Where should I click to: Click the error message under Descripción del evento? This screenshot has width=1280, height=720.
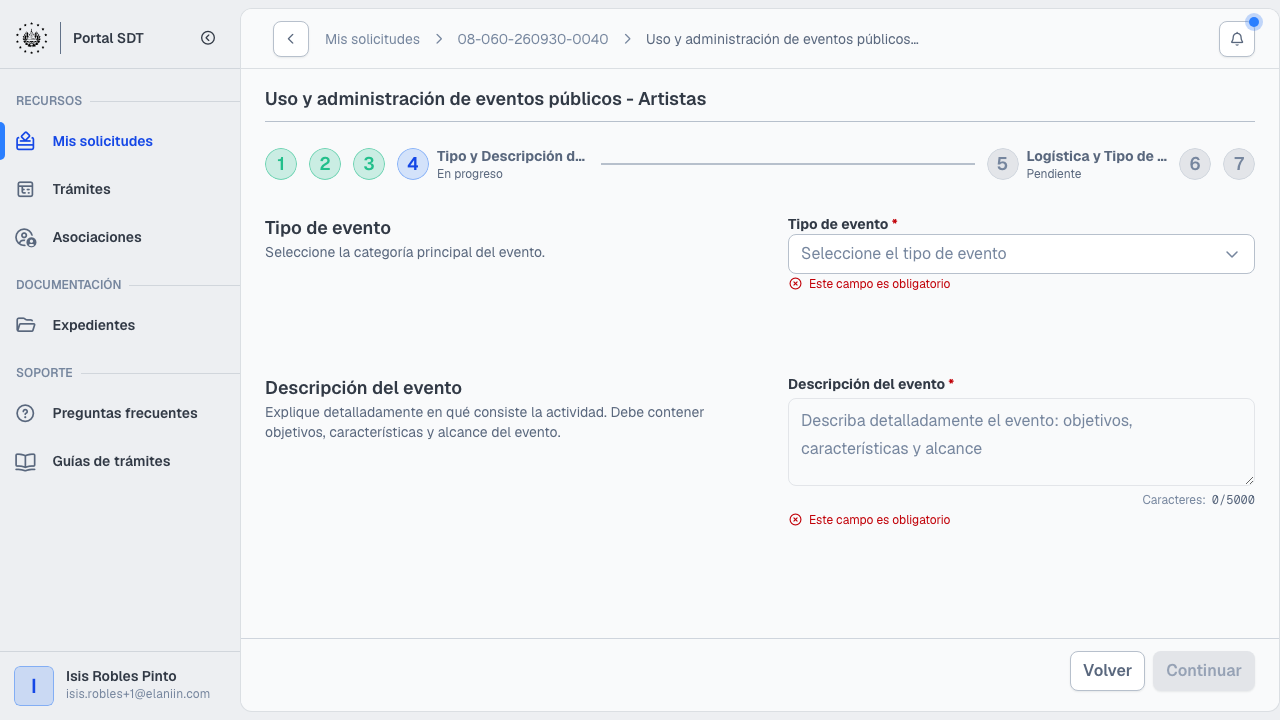click(x=870, y=520)
